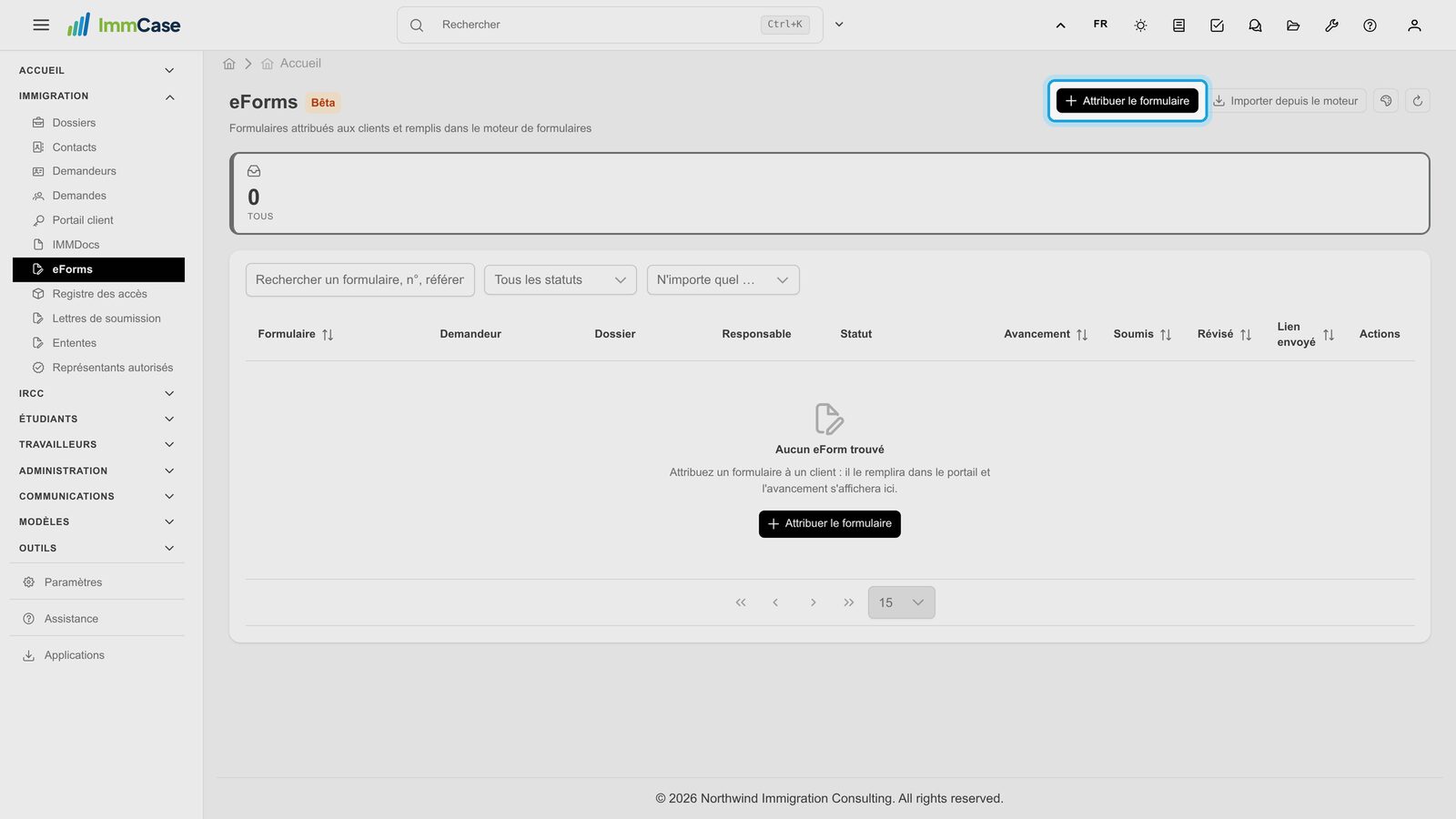Image resolution: width=1456 pixels, height=819 pixels.
Task: Open the tasks checkbox icon in the top bar
Action: pyautogui.click(x=1217, y=25)
